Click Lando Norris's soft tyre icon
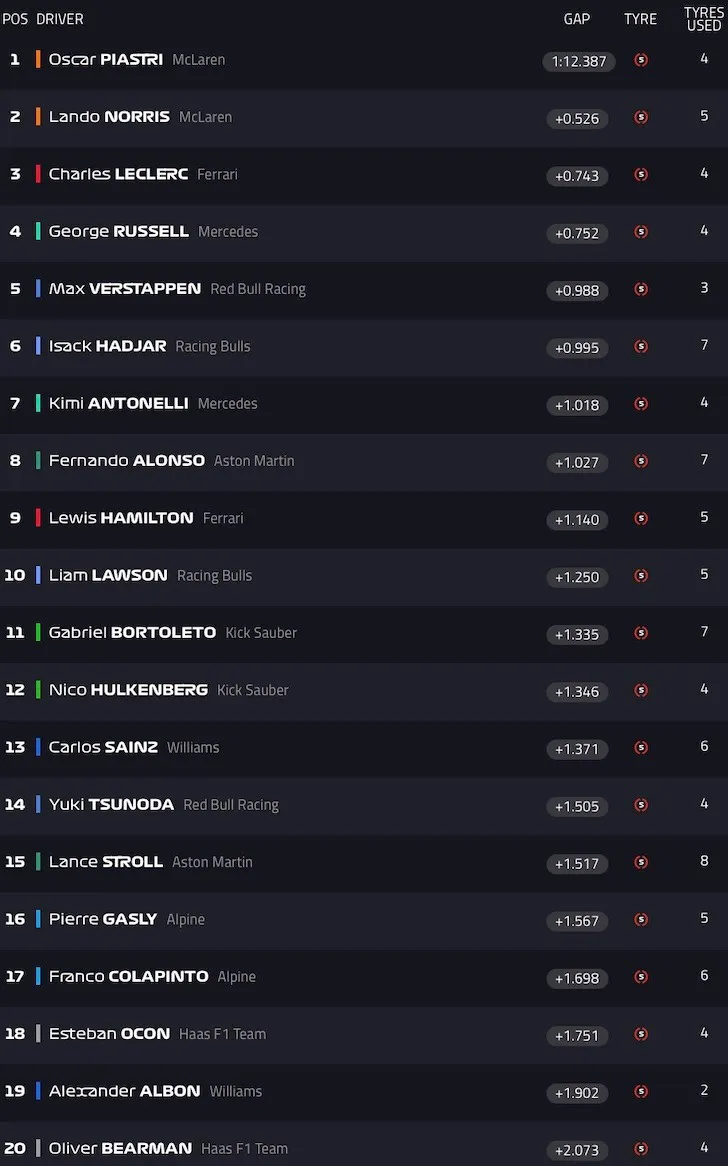This screenshot has height=1166, width=728. tap(641, 117)
